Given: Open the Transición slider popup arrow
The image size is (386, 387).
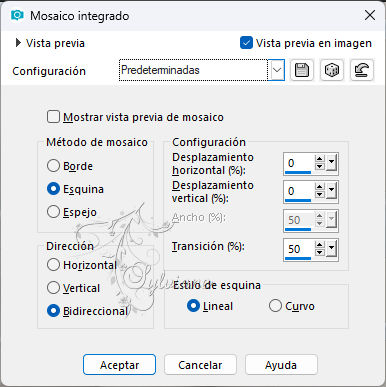Looking at the screenshot, I should (x=331, y=248).
